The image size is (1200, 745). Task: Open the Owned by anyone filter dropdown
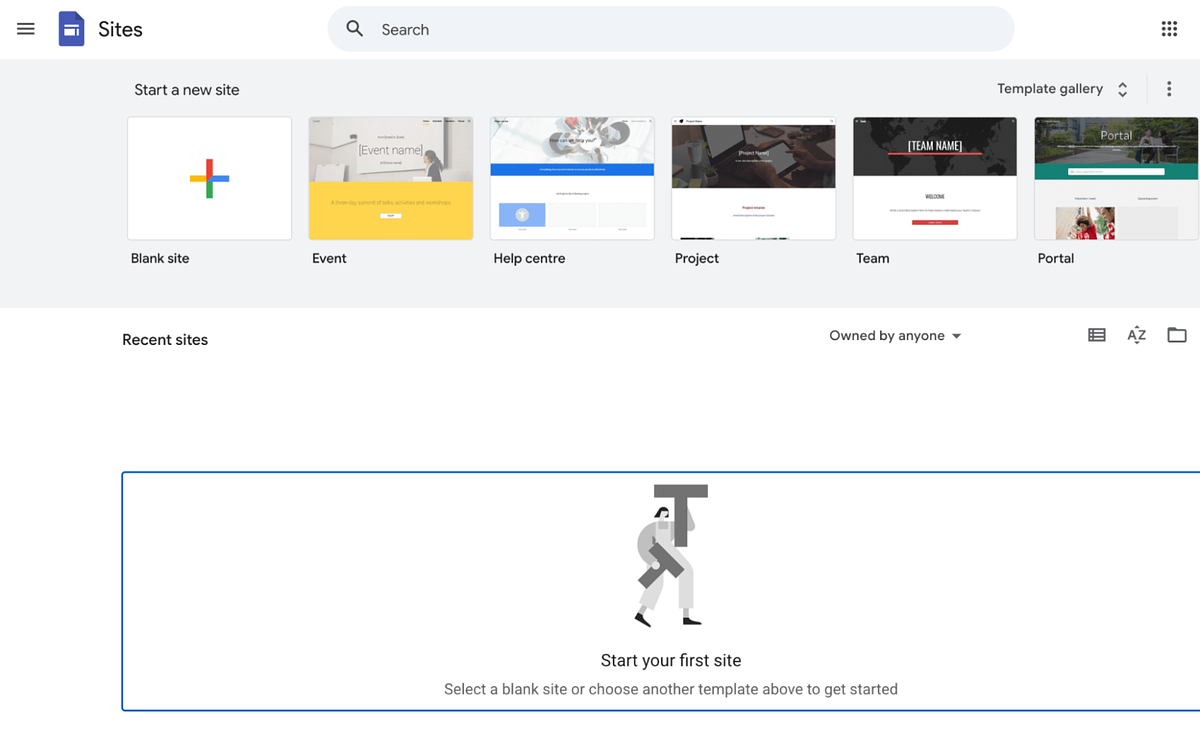894,335
